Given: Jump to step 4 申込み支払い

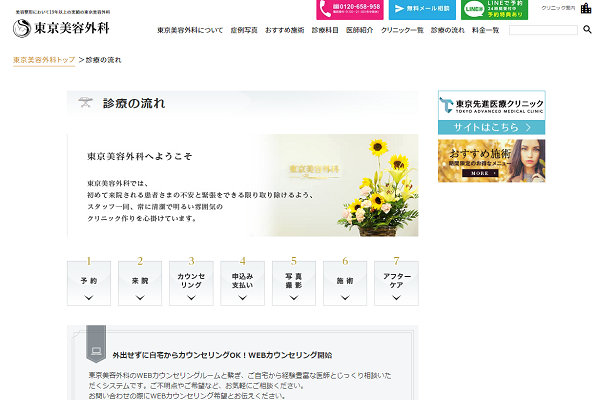Looking at the screenshot, I should (x=243, y=283).
